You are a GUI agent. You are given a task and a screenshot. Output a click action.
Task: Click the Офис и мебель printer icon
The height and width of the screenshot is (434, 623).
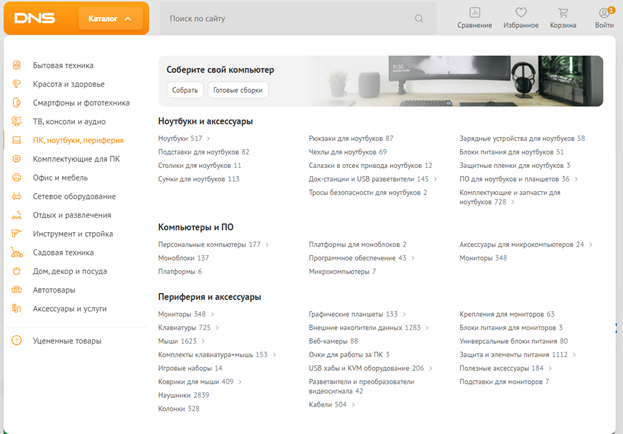pyautogui.click(x=16, y=177)
